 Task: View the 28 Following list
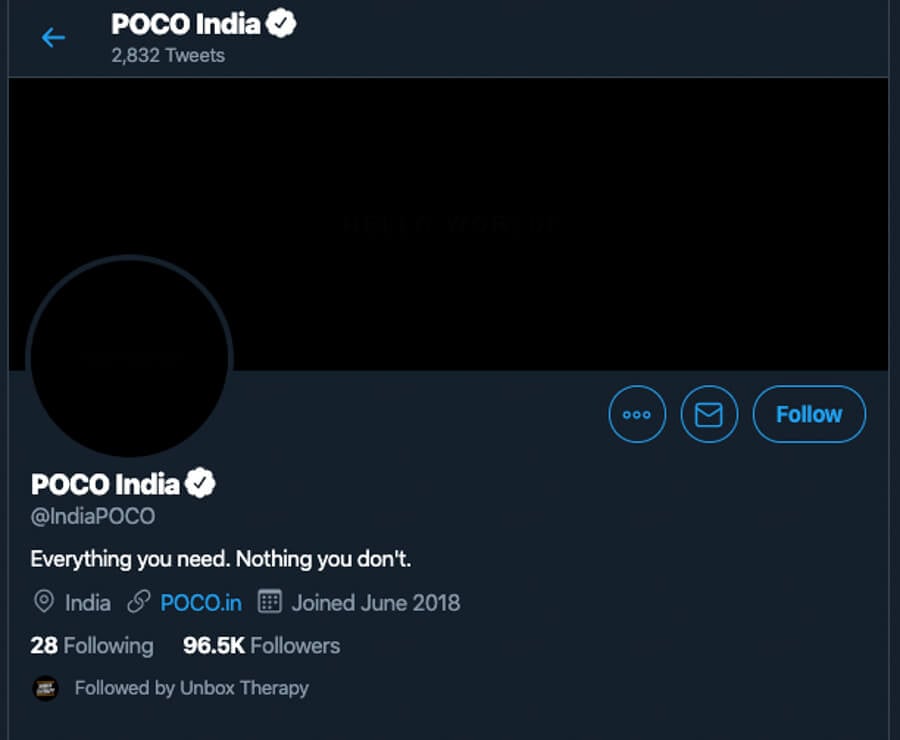(x=92, y=646)
